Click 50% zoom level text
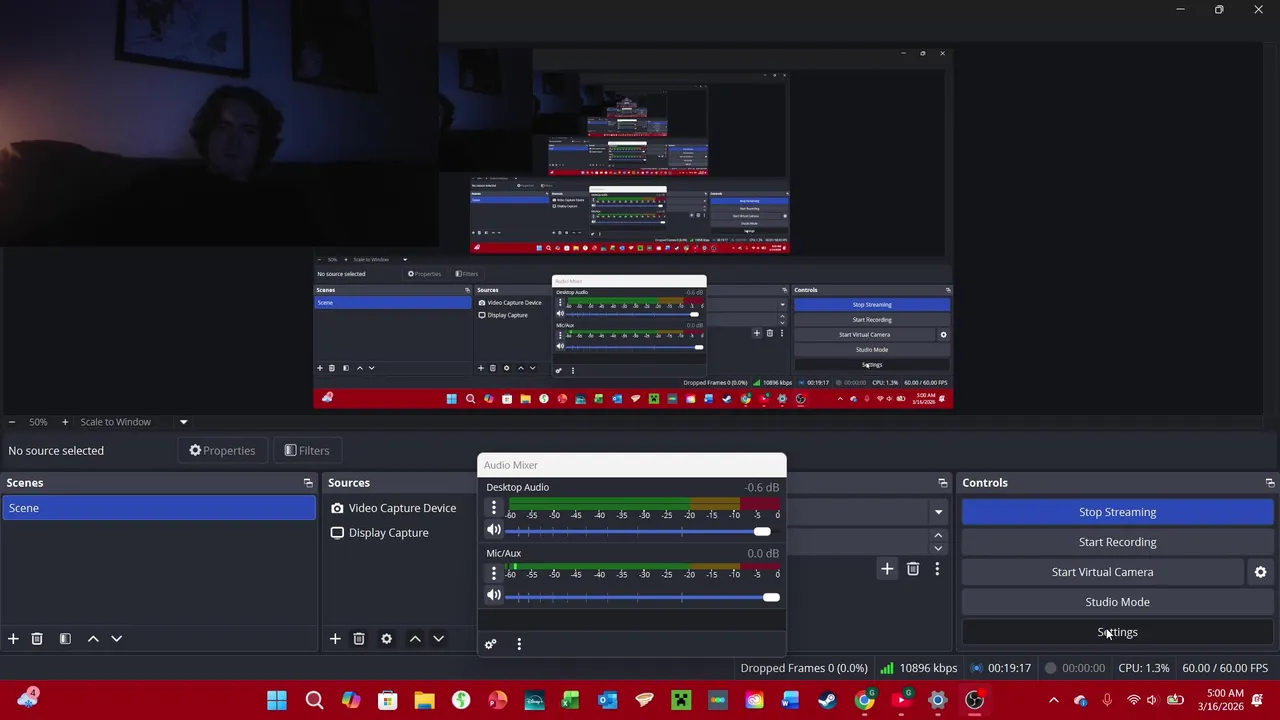Image resolution: width=1280 pixels, height=720 pixels. click(x=38, y=422)
